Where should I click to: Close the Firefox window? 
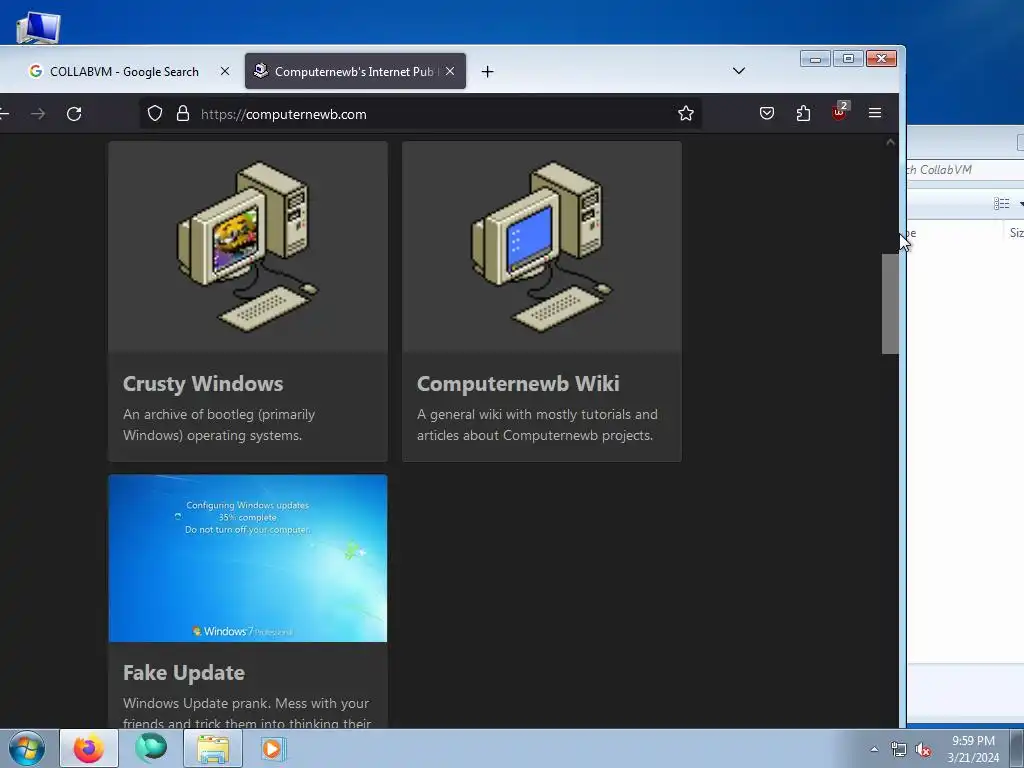pyautogui.click(x=881, y=59)
